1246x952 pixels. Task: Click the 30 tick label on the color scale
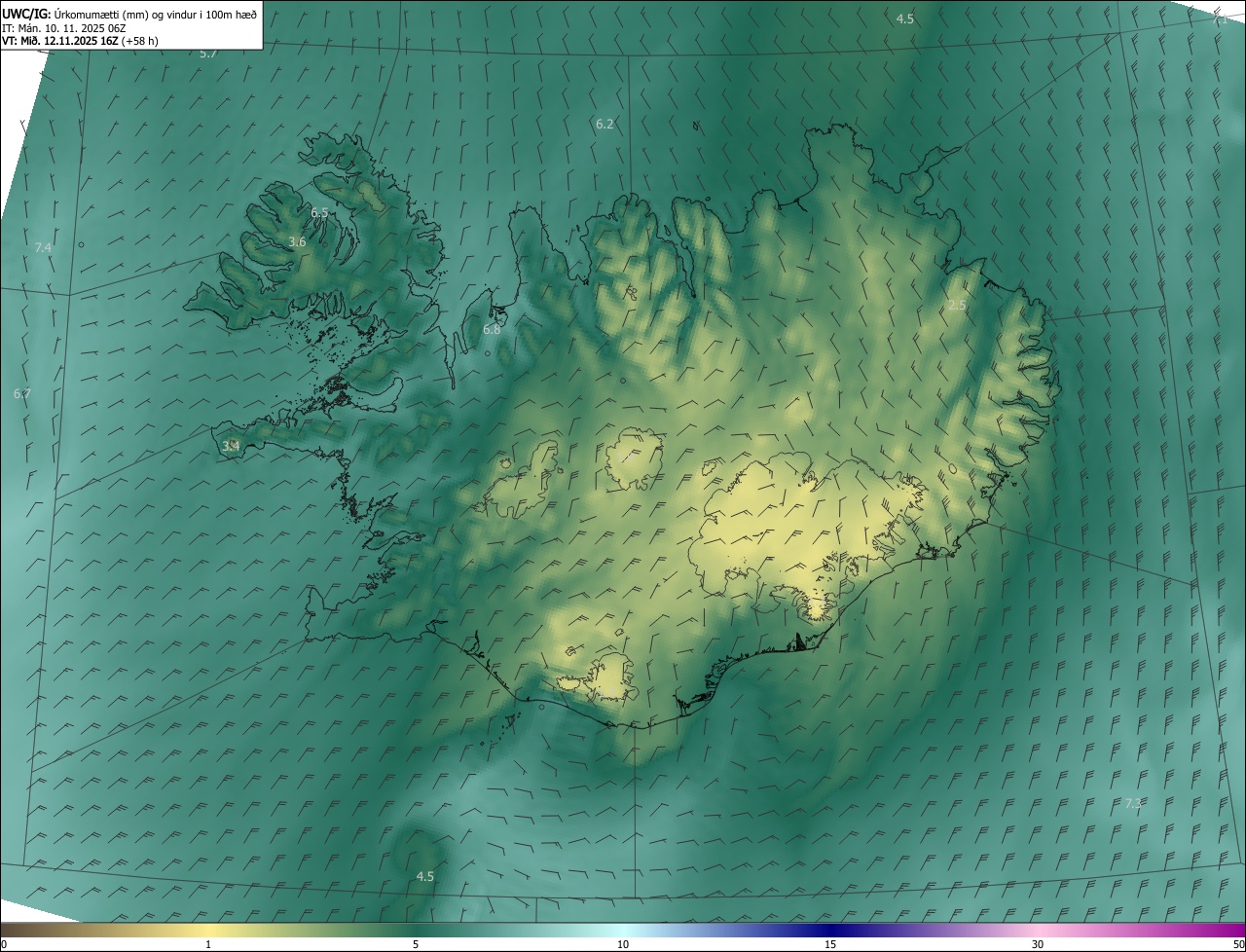pyautogui.click(x=1038, y=944)
